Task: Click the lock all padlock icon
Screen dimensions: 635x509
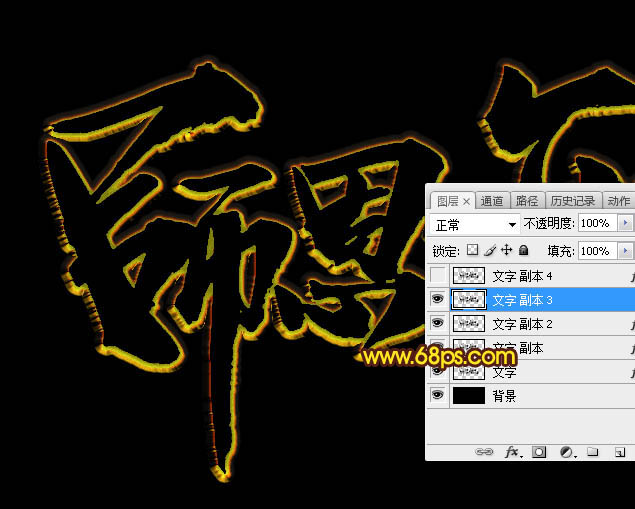Action: tap(524, 250)
